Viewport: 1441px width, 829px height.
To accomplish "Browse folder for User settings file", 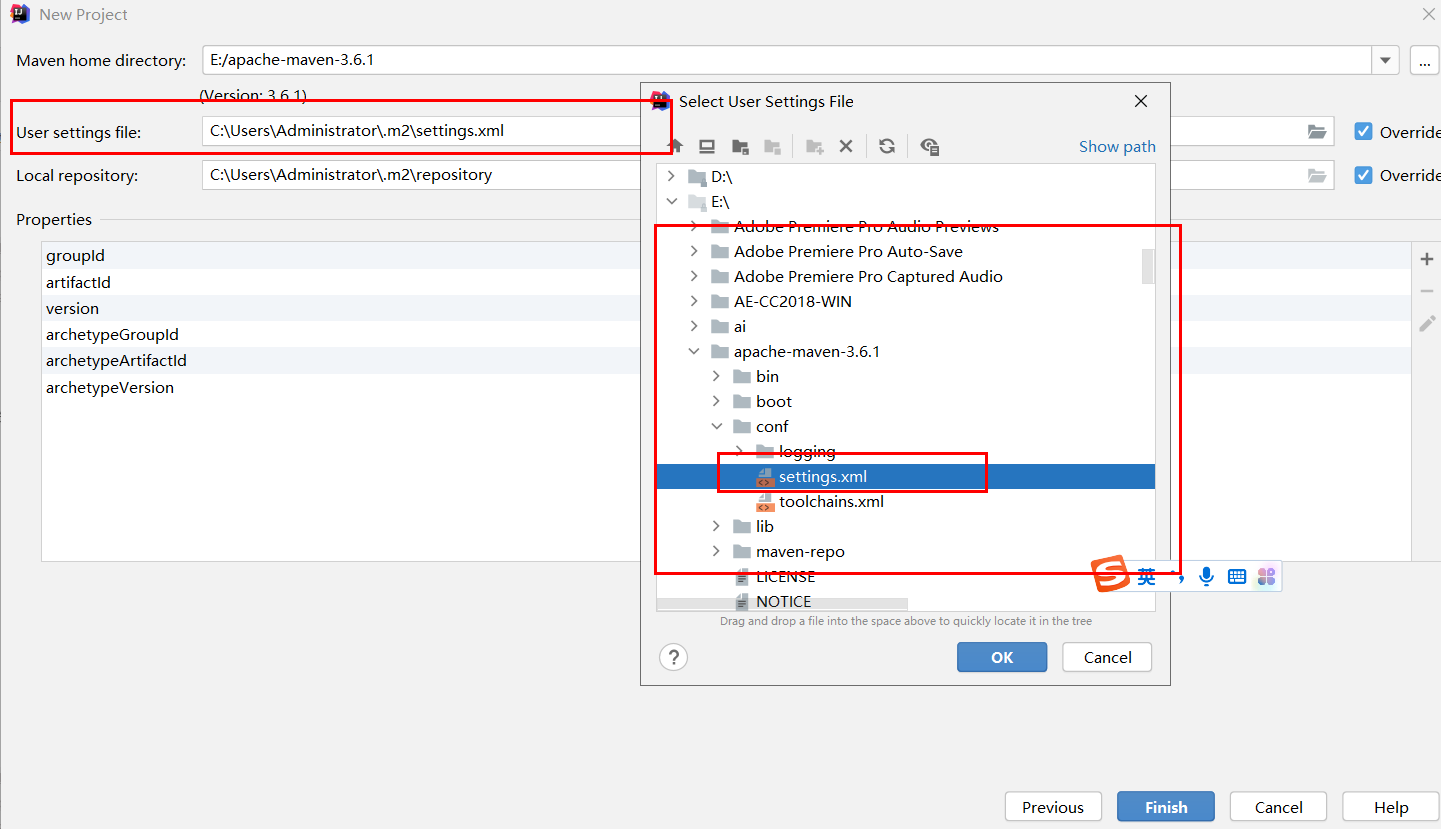I will (1317, 132).
